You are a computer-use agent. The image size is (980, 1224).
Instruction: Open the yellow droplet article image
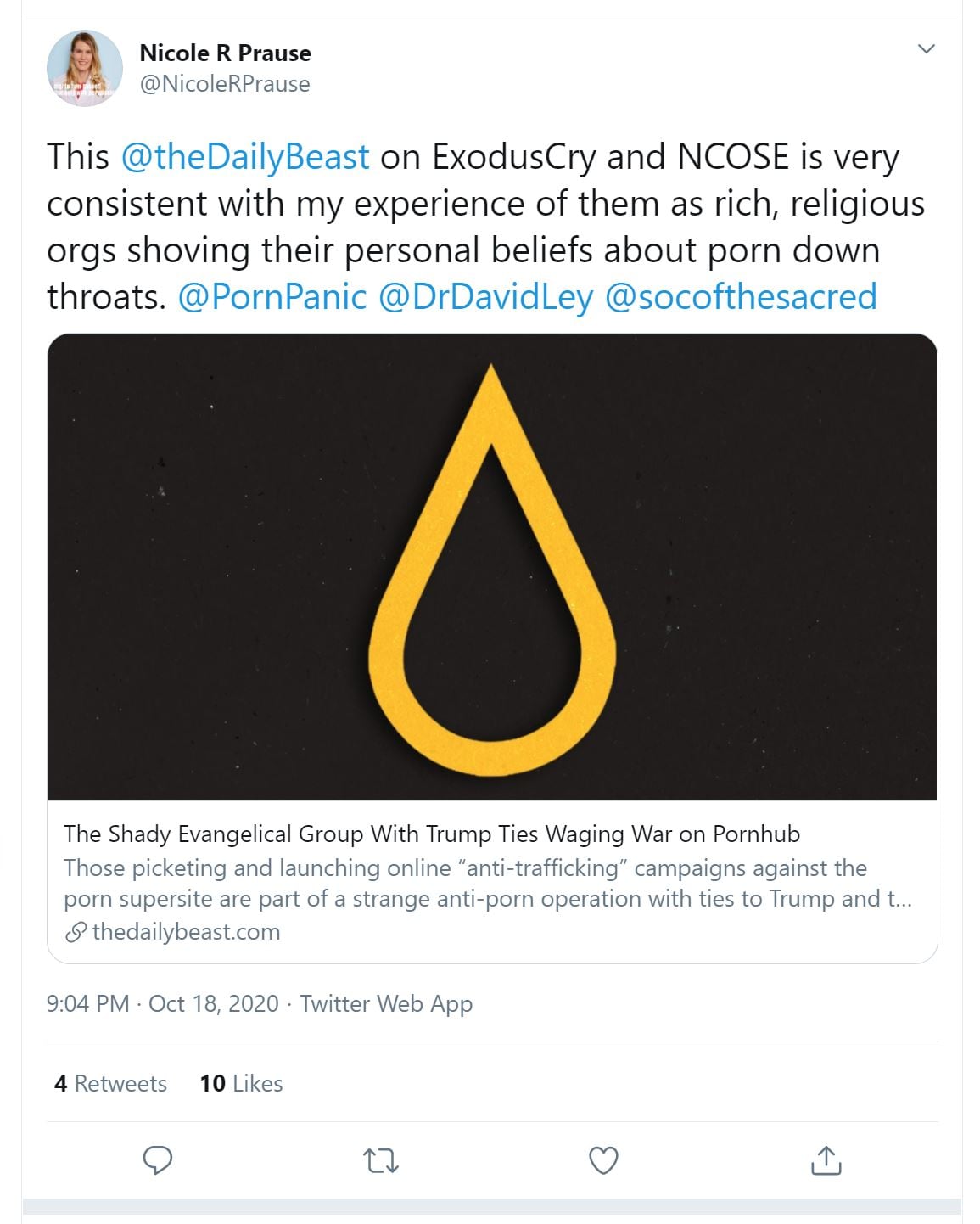(492, 567)
